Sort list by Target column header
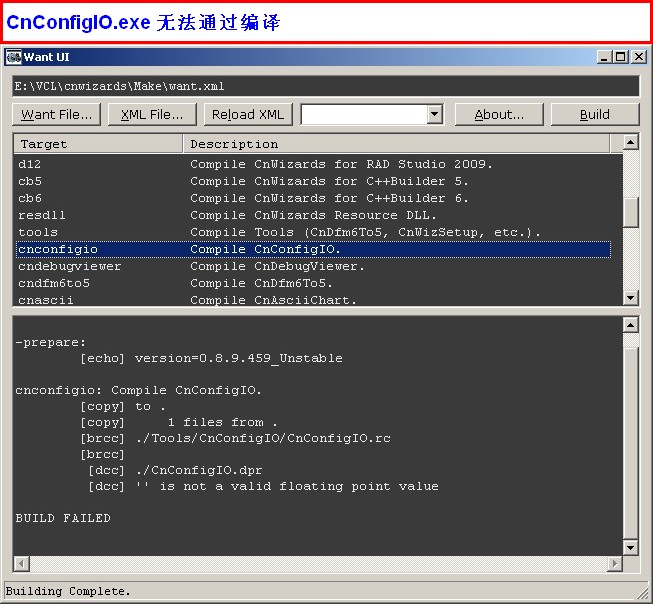Viewport: 653px width, 604px height. [x=97, y=144]
